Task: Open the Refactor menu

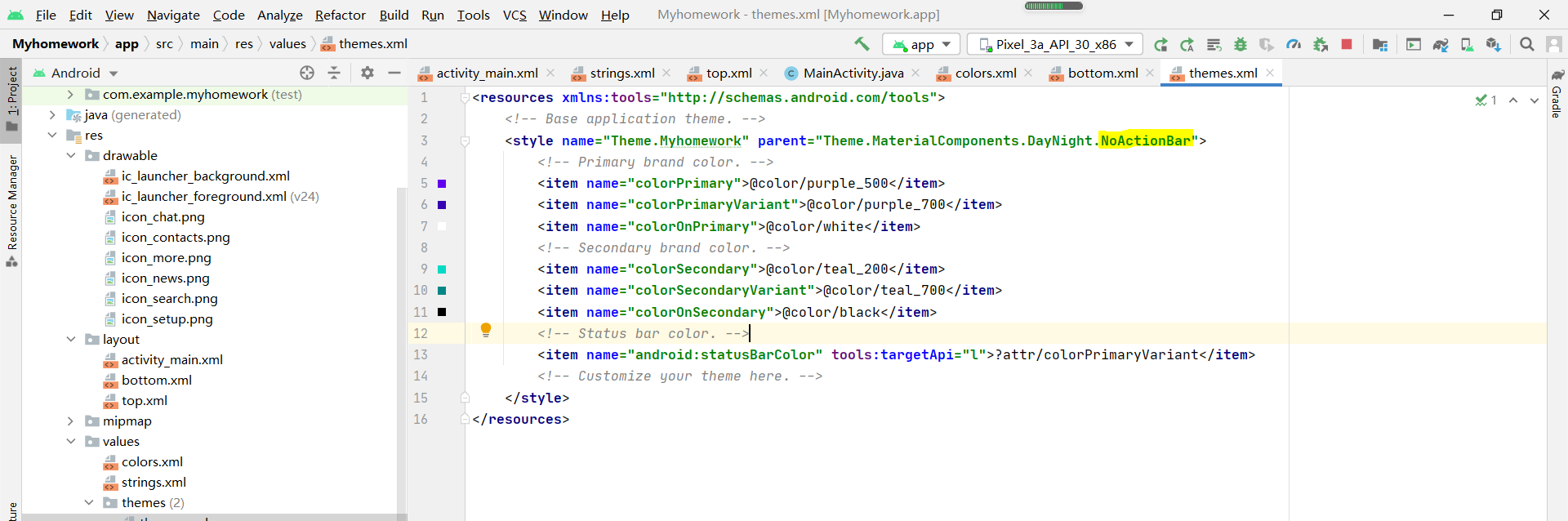Action: pos(341,15)
